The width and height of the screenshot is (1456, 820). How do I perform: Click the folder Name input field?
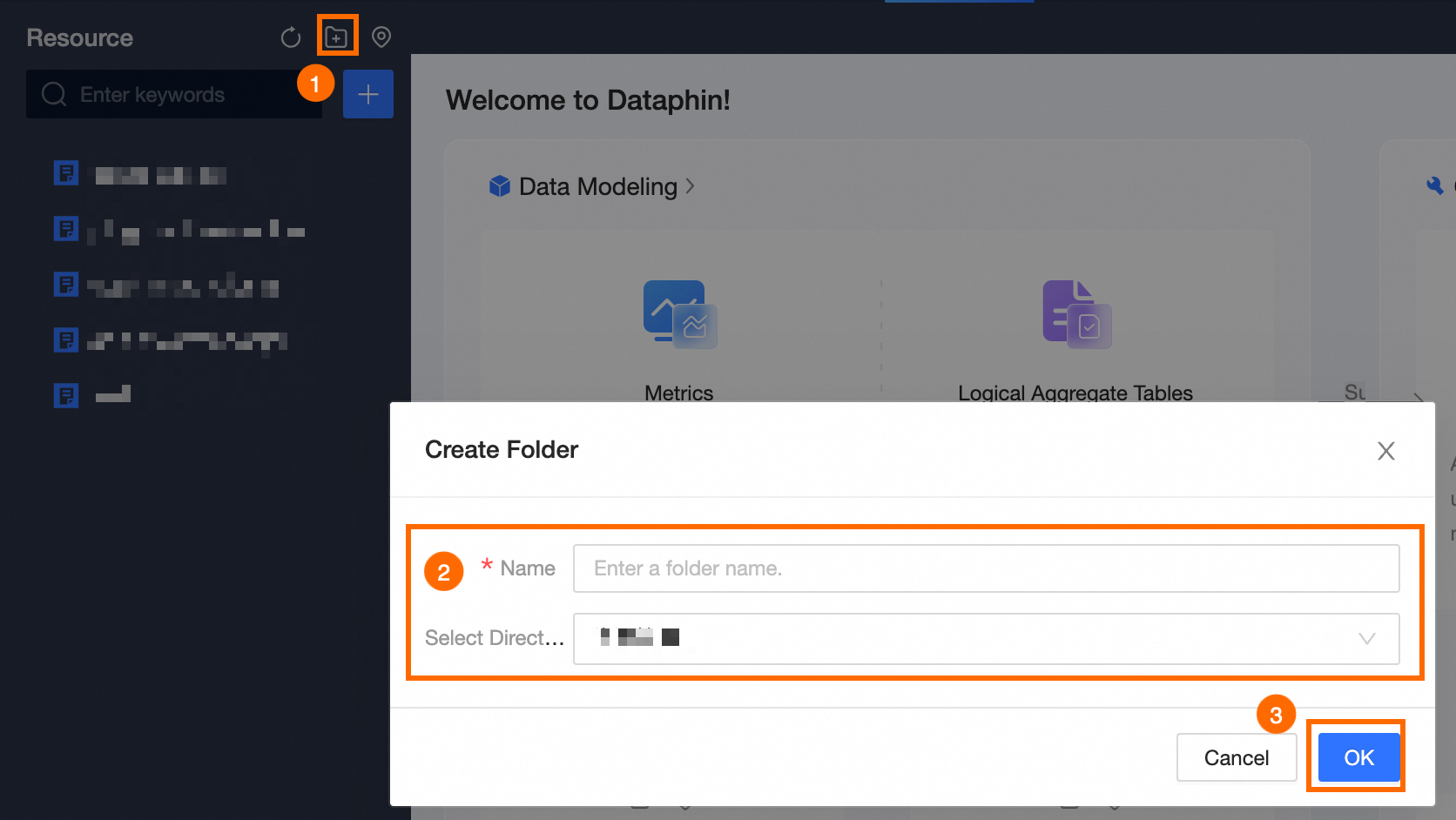987,568
